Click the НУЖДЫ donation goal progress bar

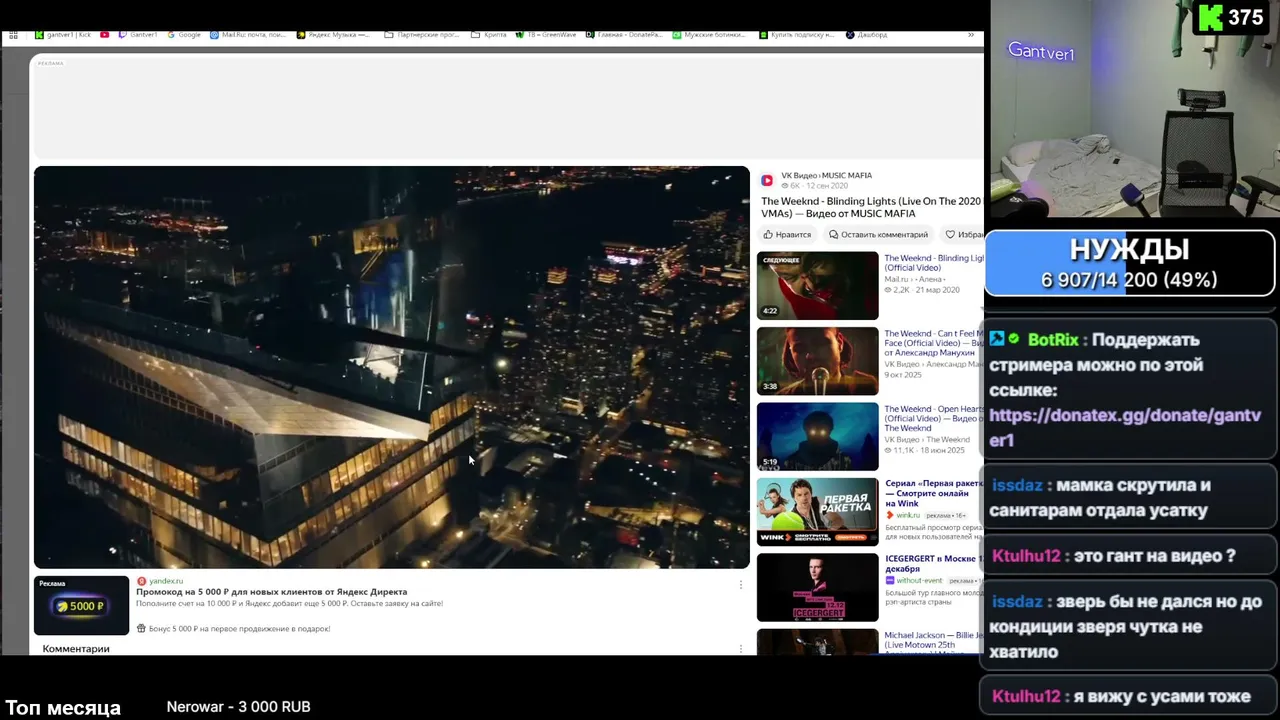point(1130,264)
